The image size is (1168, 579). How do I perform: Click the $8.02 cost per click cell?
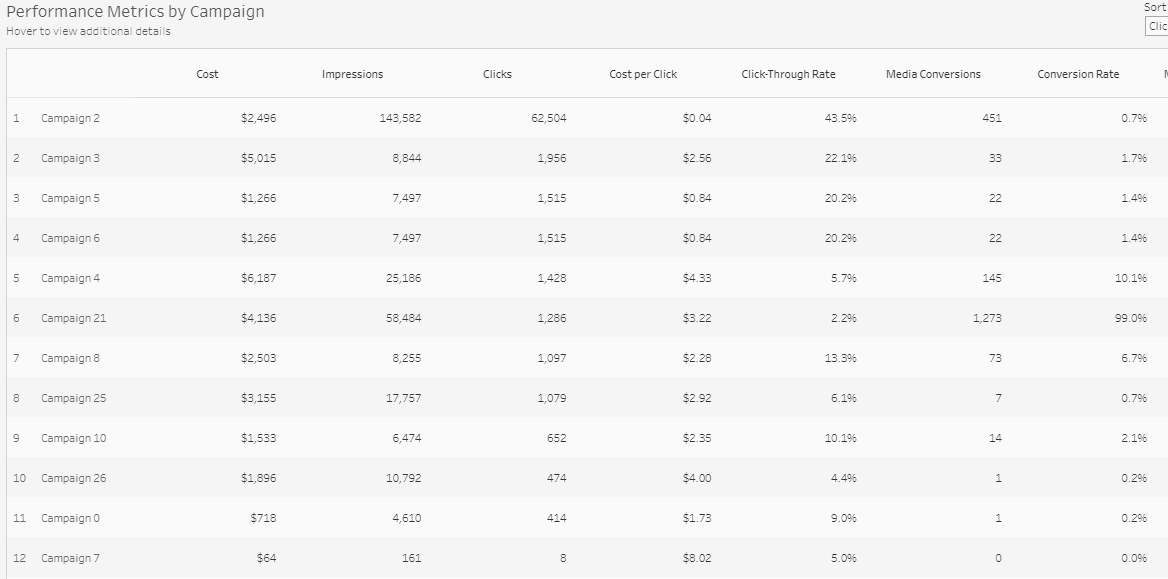(696, 558)
